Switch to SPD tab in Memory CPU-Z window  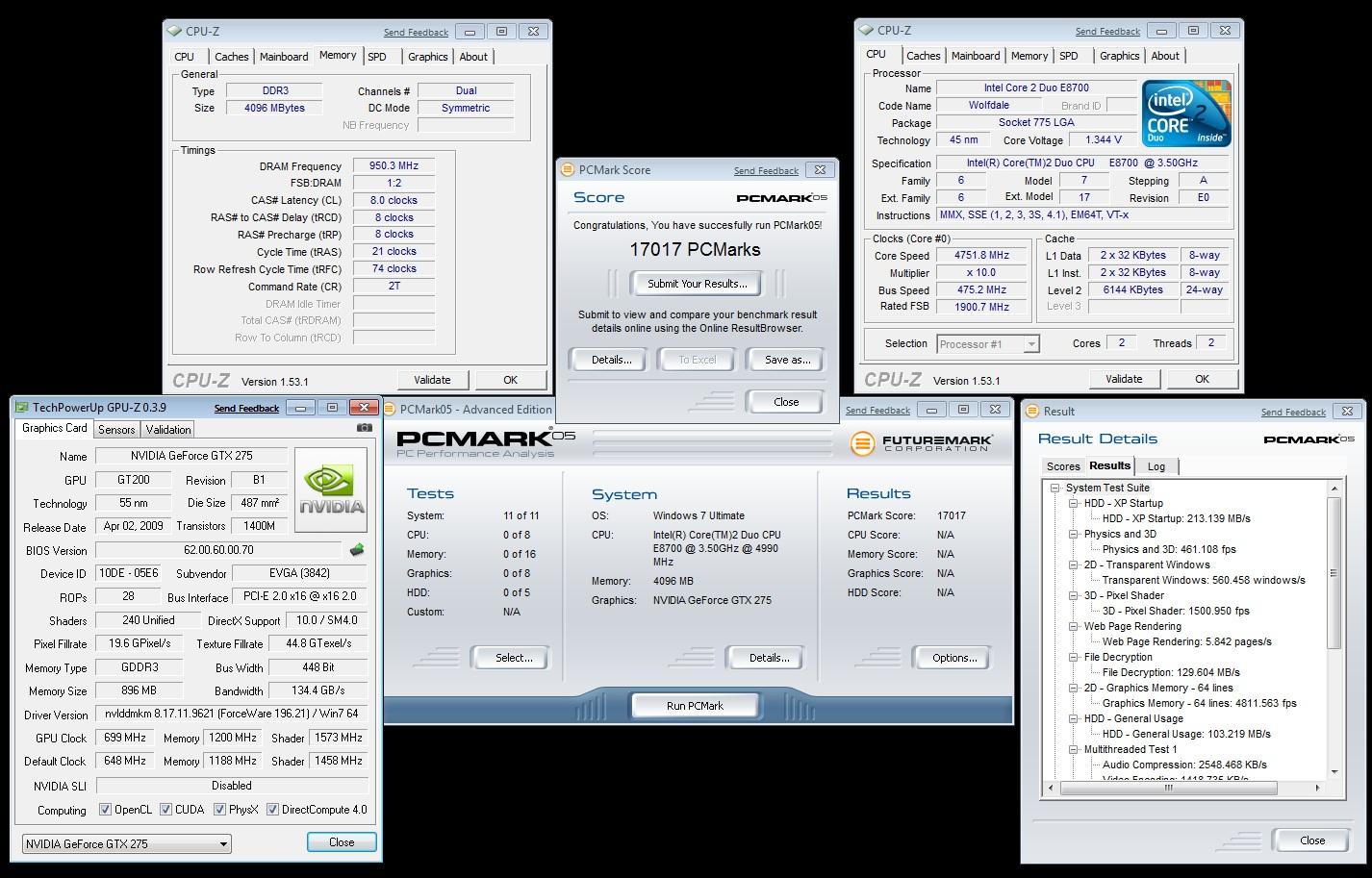tap(377, 57)
